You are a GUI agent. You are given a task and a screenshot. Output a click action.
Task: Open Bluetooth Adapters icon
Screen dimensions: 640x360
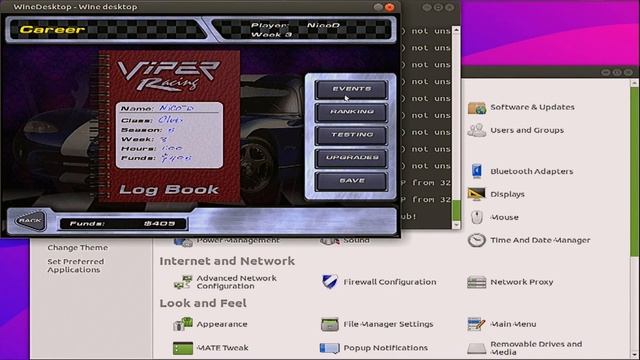tap(476, 171)
